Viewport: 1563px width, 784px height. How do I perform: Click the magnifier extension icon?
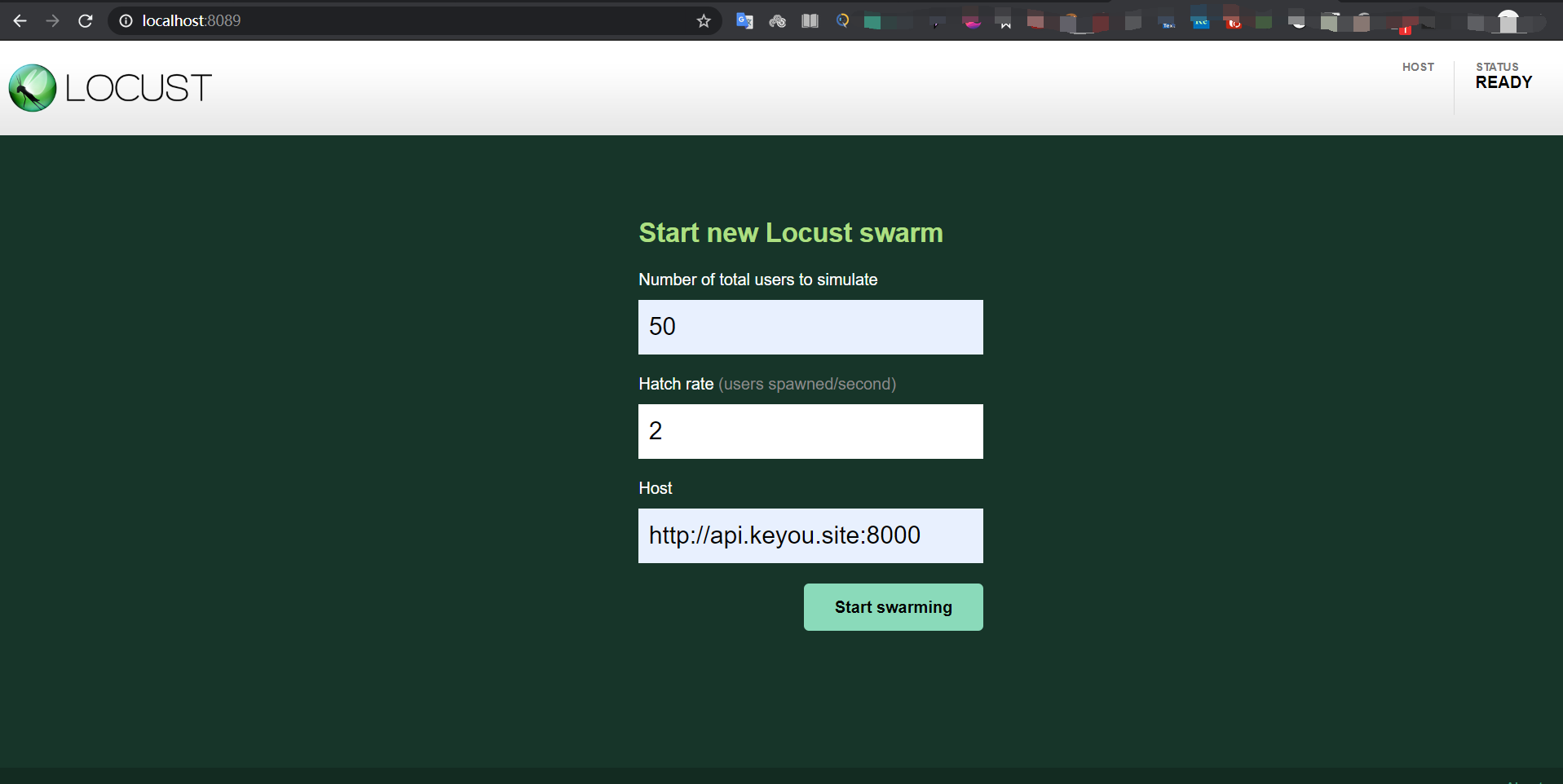click(842, 21)
